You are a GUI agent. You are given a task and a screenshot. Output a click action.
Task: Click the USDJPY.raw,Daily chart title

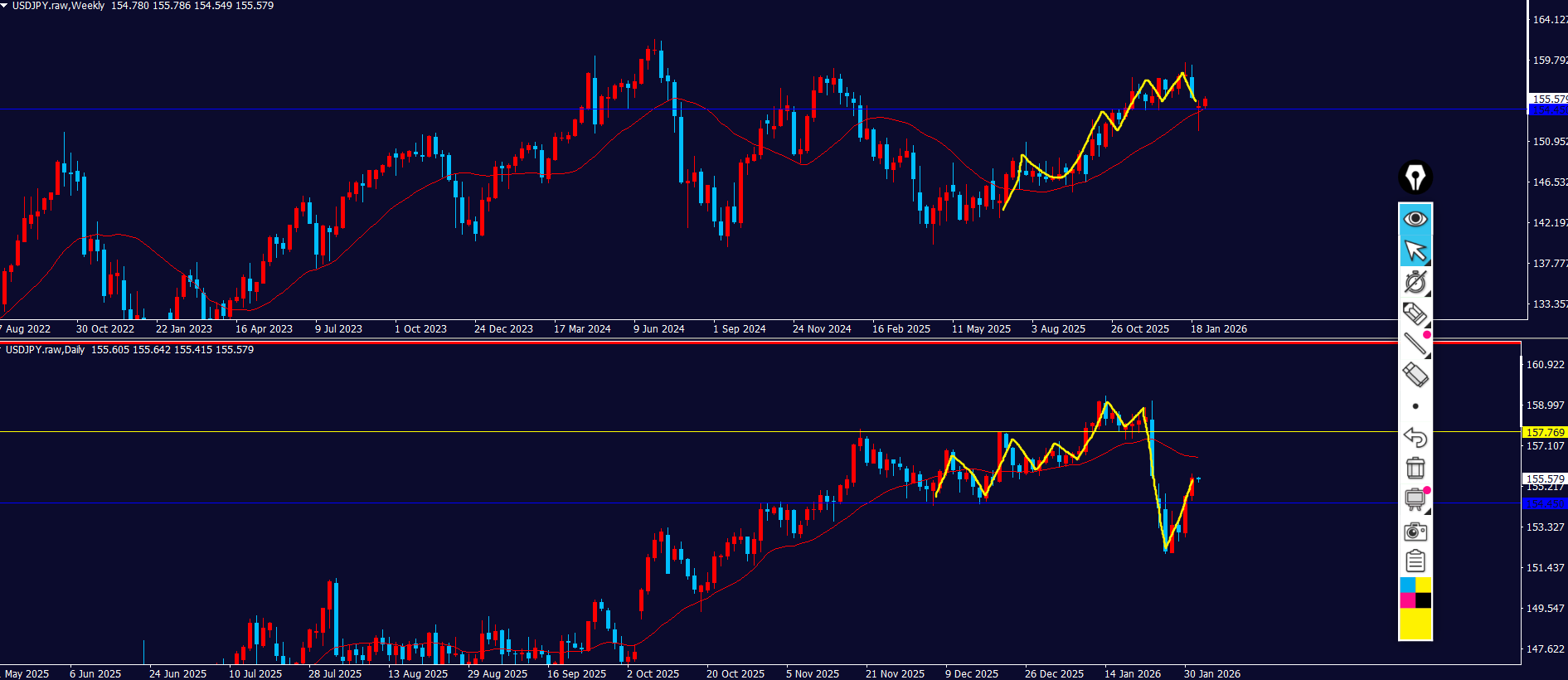pos(45,350)
